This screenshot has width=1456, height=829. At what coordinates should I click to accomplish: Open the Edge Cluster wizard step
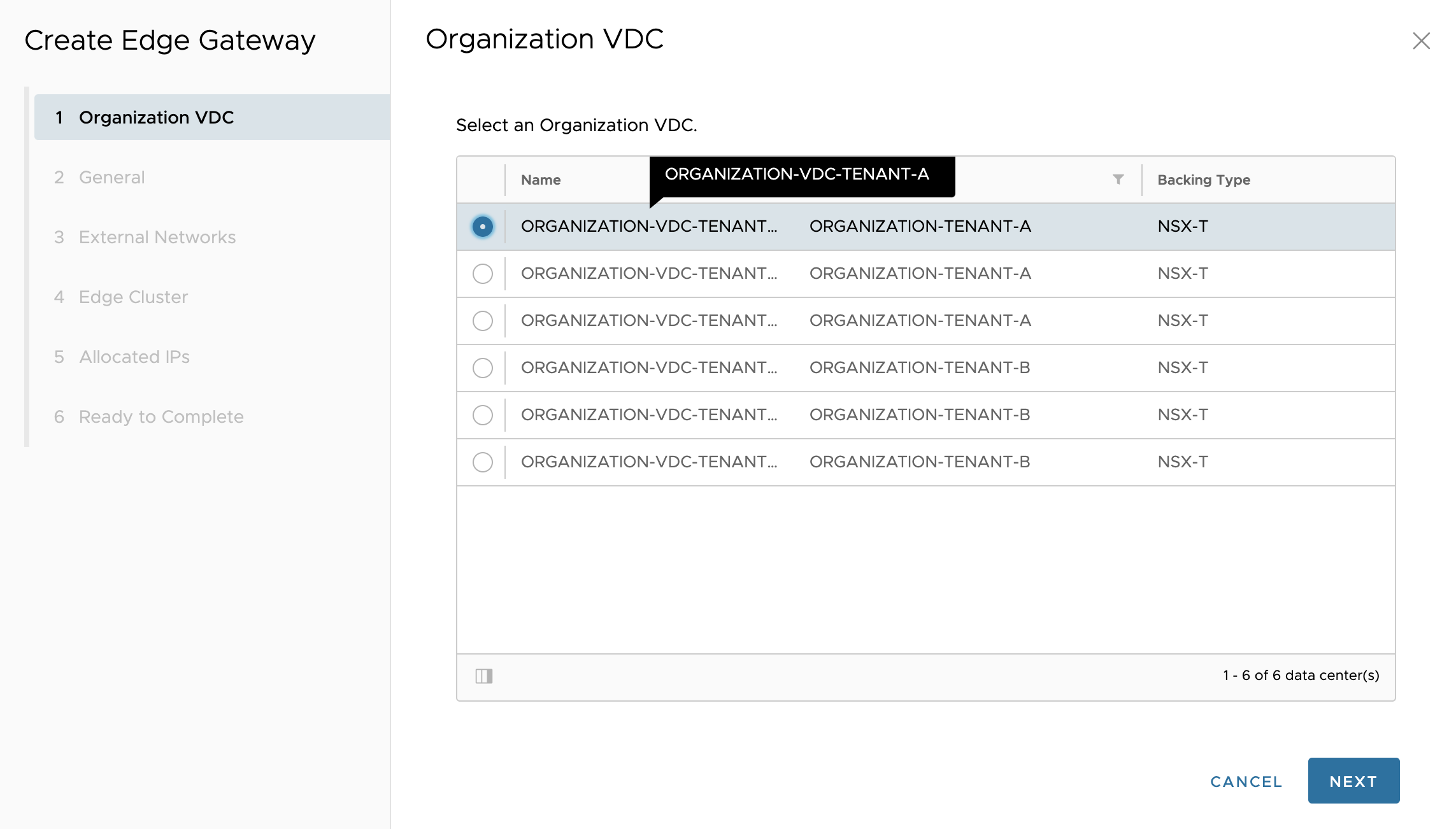point(133,297)
